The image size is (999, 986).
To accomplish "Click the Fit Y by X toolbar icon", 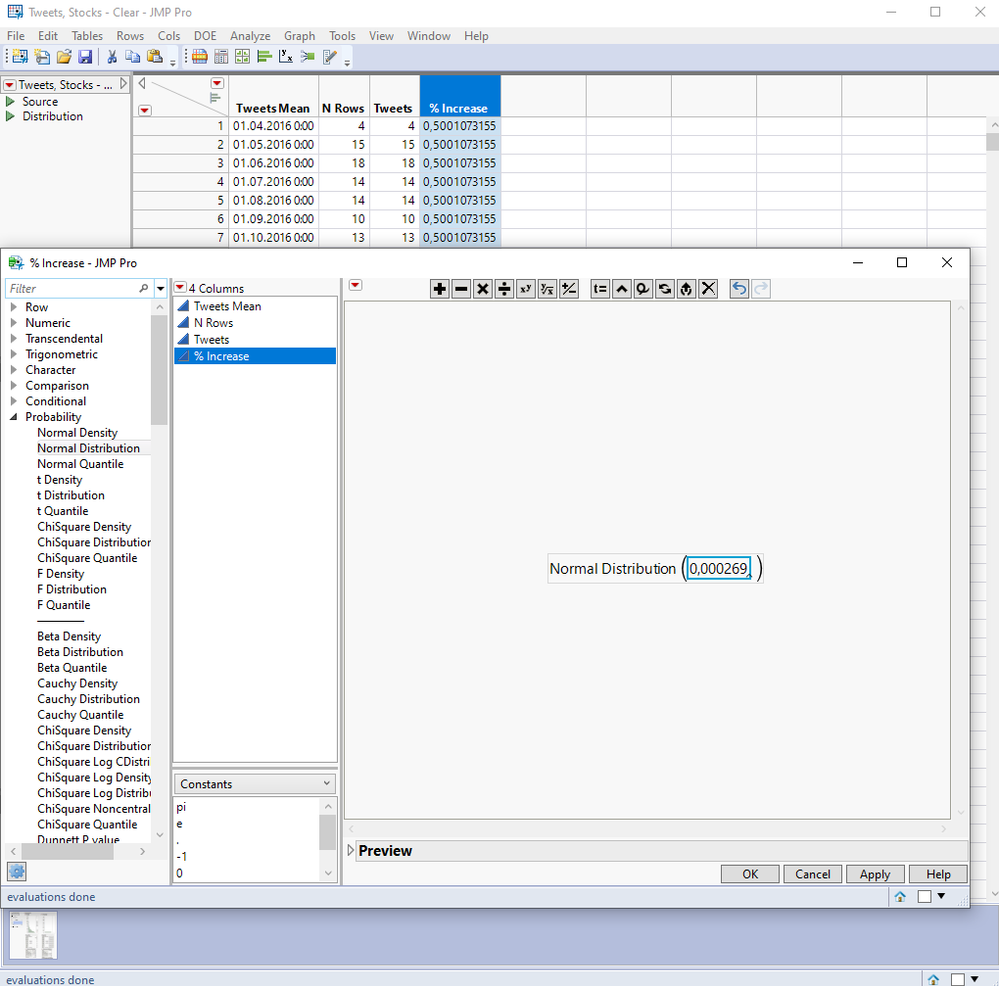I will click(x=286, y=57).
